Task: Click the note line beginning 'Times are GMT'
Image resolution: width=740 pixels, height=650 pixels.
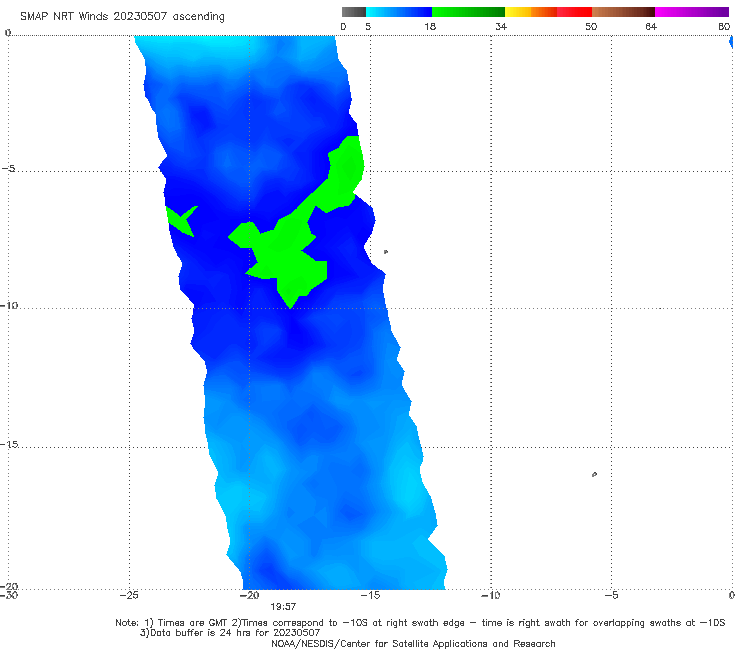Action: pos(420,623)
